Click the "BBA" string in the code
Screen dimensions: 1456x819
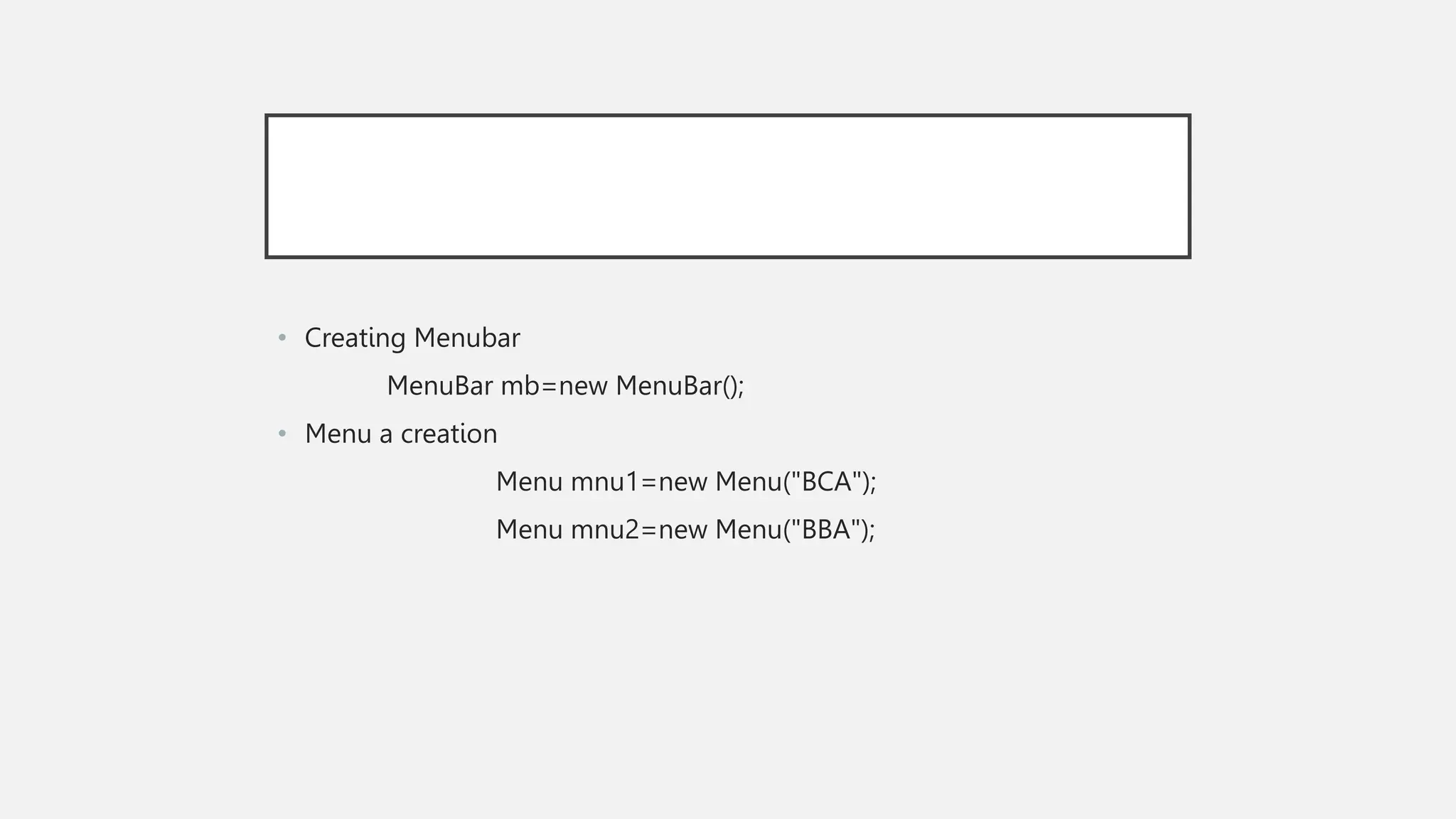point(826,530)
